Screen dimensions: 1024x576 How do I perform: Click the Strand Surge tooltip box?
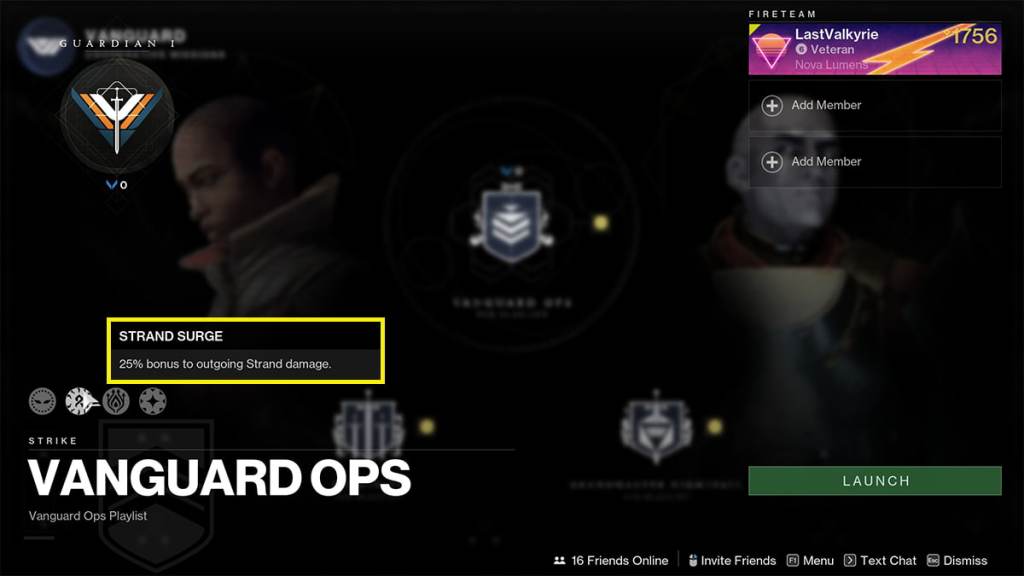point(246,351)
